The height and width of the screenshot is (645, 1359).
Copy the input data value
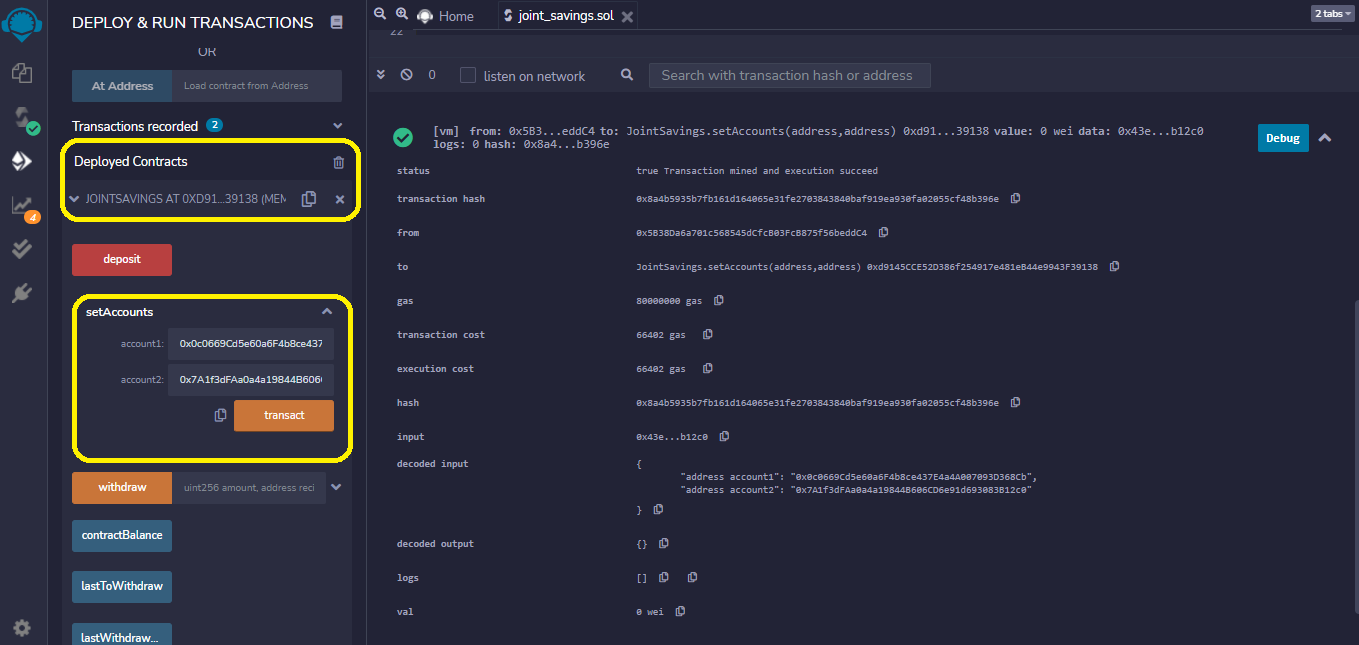[x=724, y=437]
